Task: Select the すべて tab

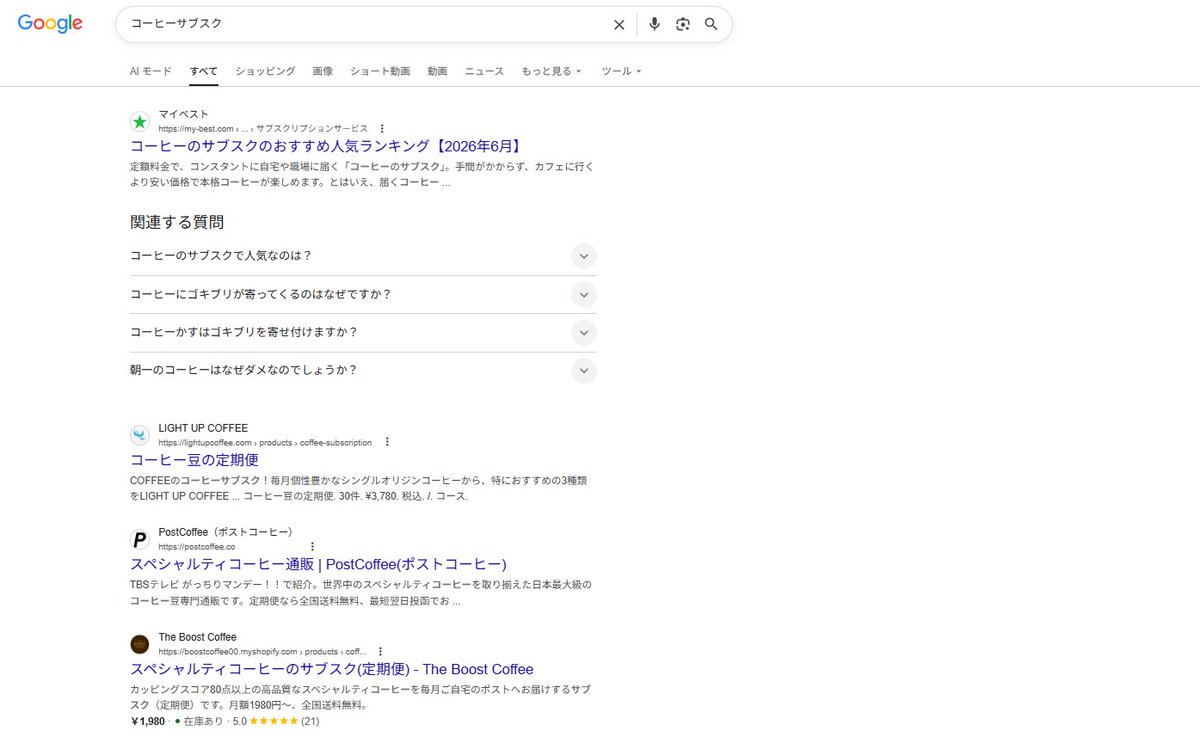Action: coord(204,71)
